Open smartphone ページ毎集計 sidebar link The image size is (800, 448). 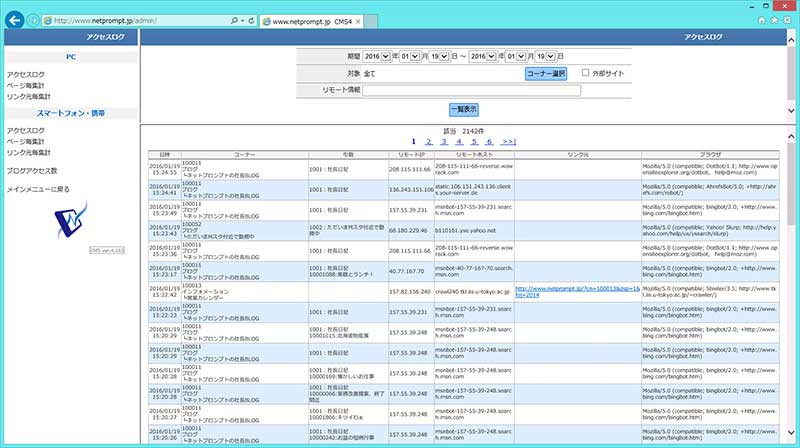[x=26, y=141]
